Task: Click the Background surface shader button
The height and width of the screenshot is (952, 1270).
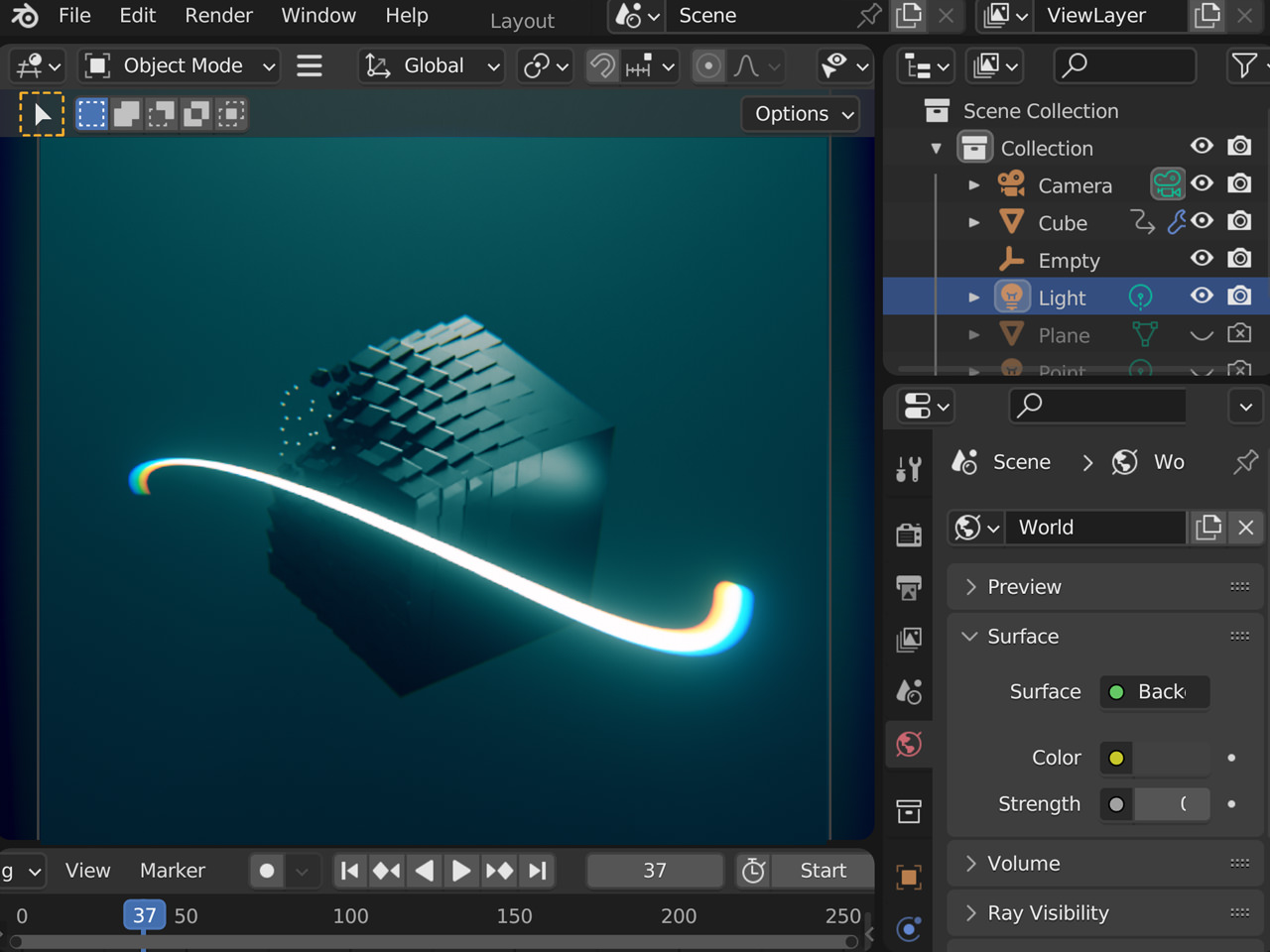Action: [x=1154, y=692]
